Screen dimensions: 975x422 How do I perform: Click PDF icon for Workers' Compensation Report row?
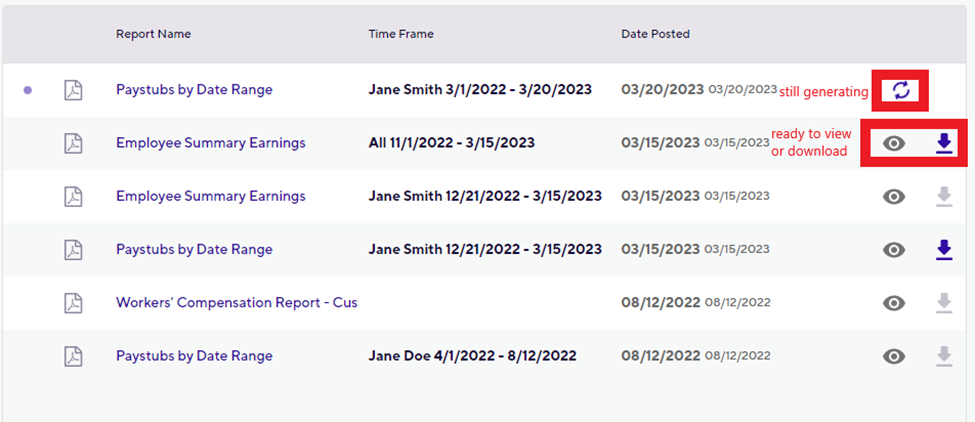(74, 303)
